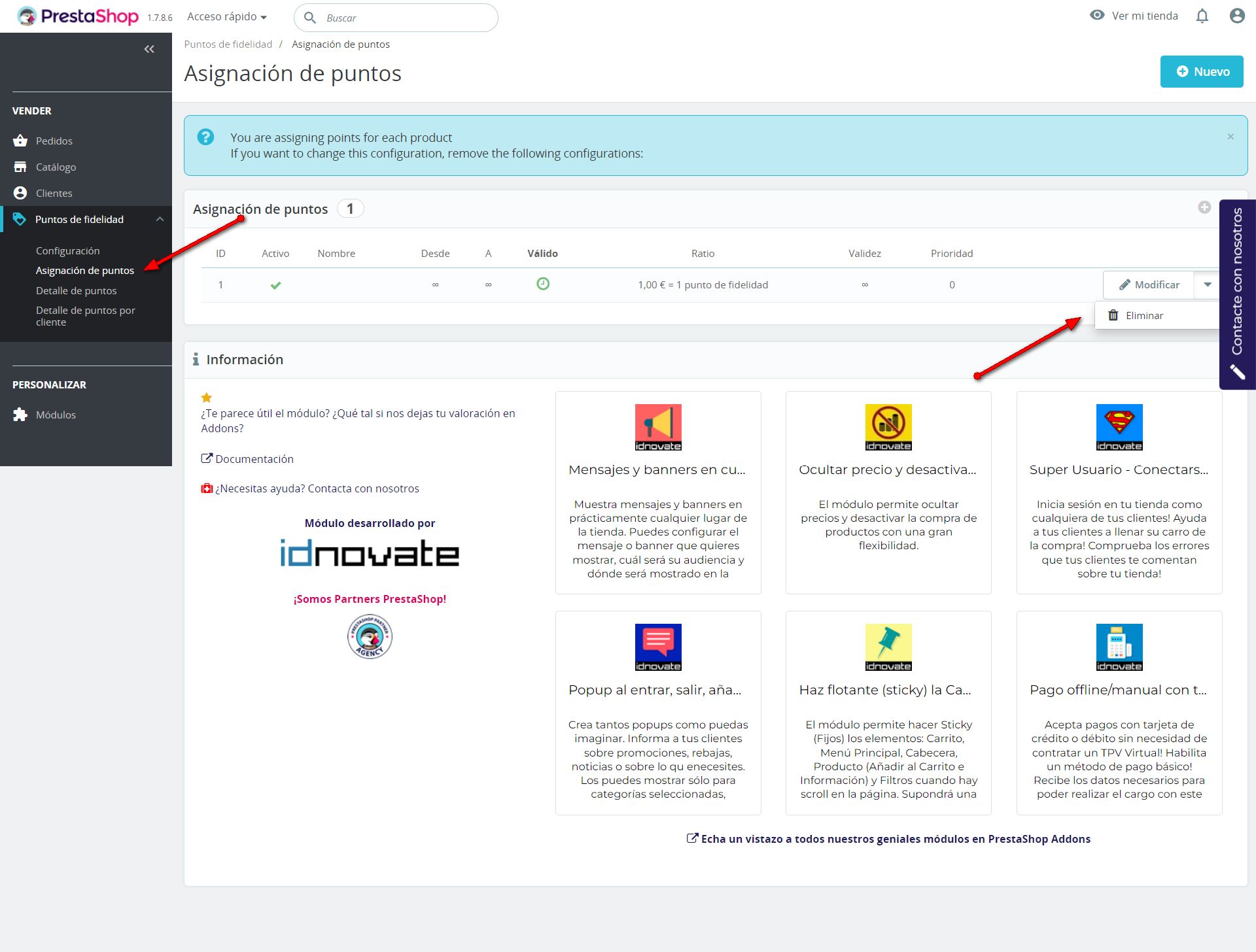Screen dimensions: 1256x952
Task: Click the Modificar button
Action: [1149, 284]
